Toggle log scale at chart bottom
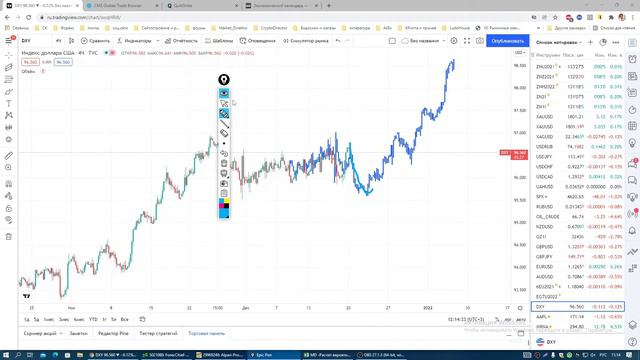The width and height of the screenshot is (640, 360). tap(507, 320)
